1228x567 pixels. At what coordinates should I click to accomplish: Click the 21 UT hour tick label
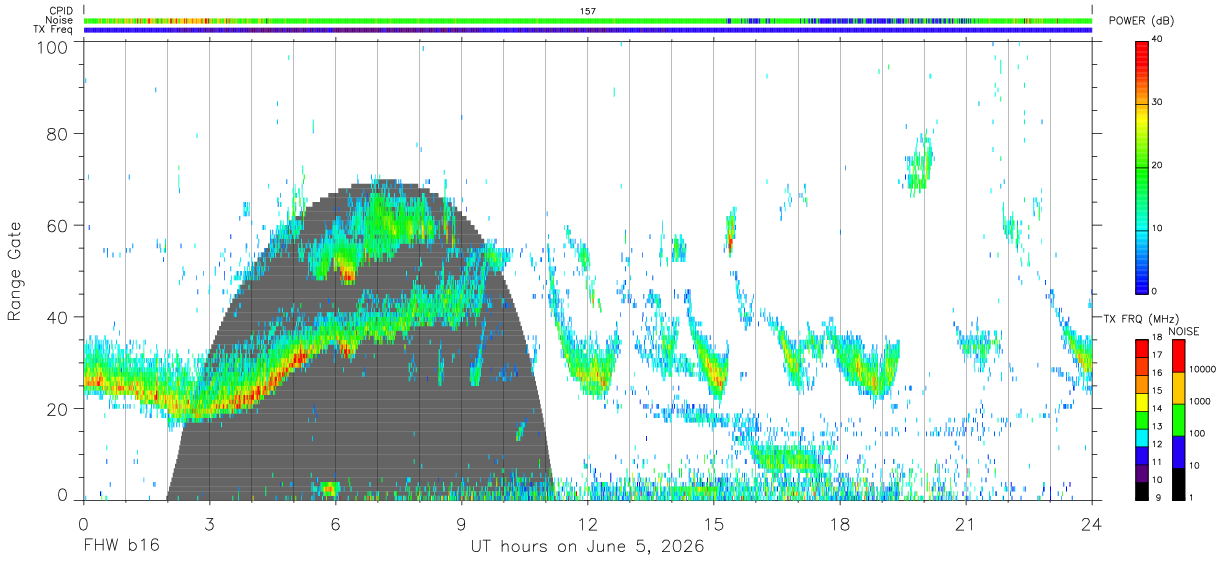965,524
